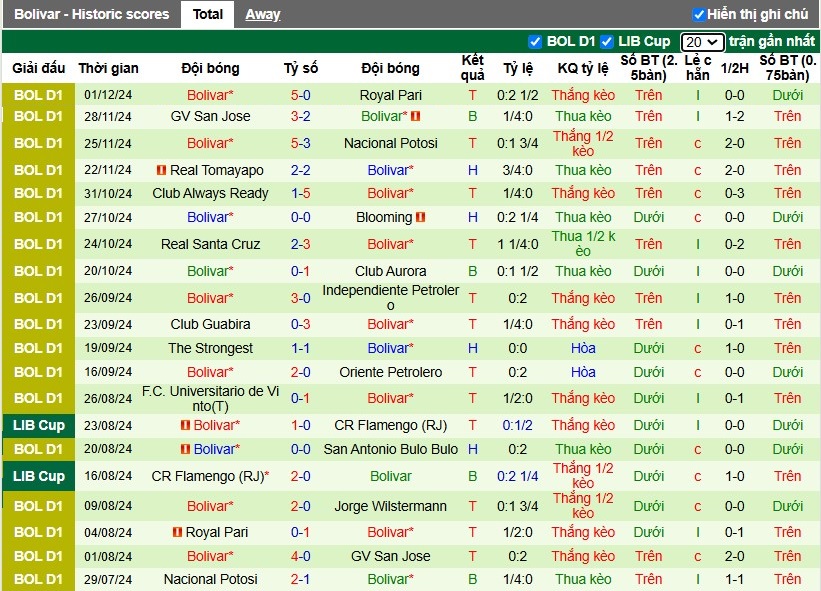This screenshot has height=591, width=821.
Task: Click red card icon beside Bolivar on 20/08/24
Action: tap(185, 449)
